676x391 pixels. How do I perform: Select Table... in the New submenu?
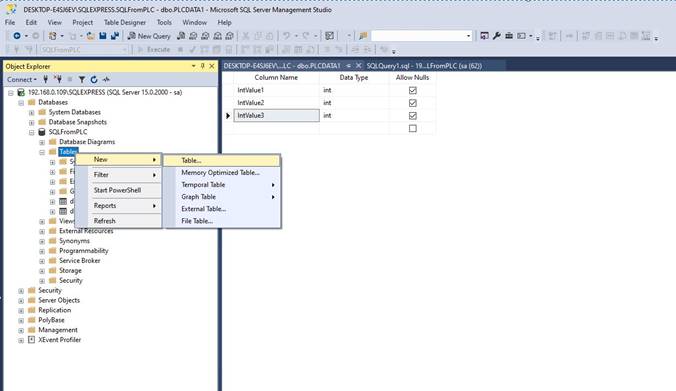(x=222, y=160)
